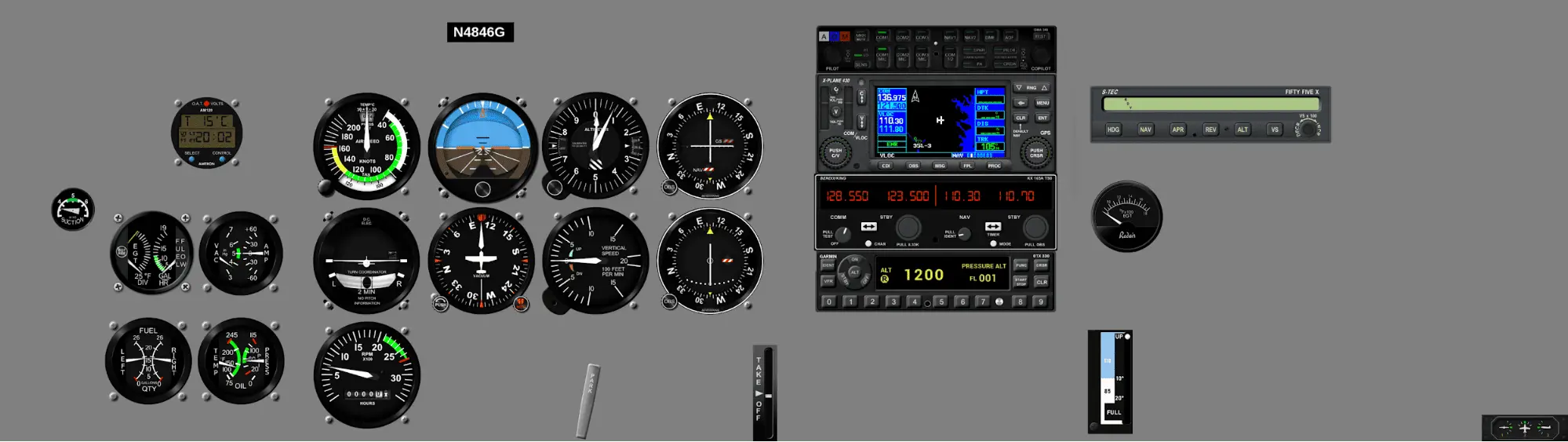This screenshot has width=1568, height=442.
Task: Click the REV button on the autopilot
Action: 1210,130
